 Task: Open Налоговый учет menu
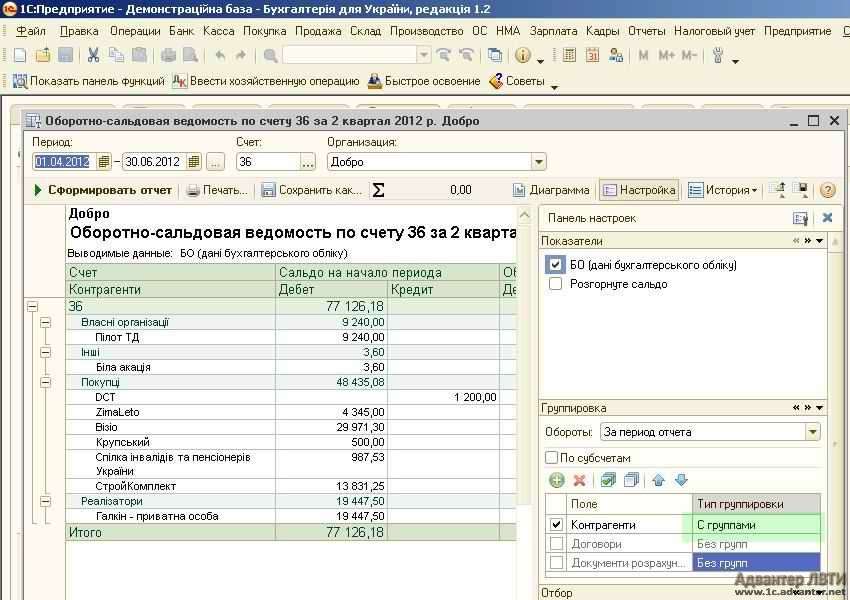(x=714, y=31)
